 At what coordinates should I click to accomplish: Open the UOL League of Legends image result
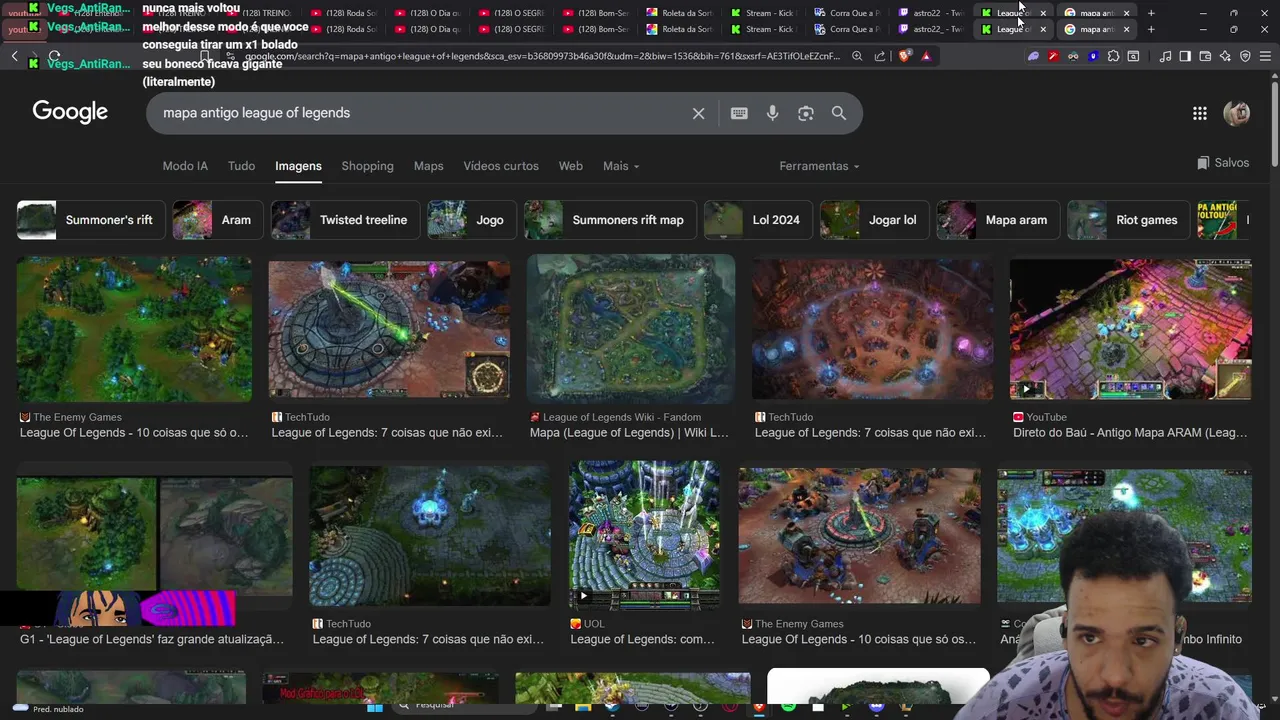coord(644,535)
